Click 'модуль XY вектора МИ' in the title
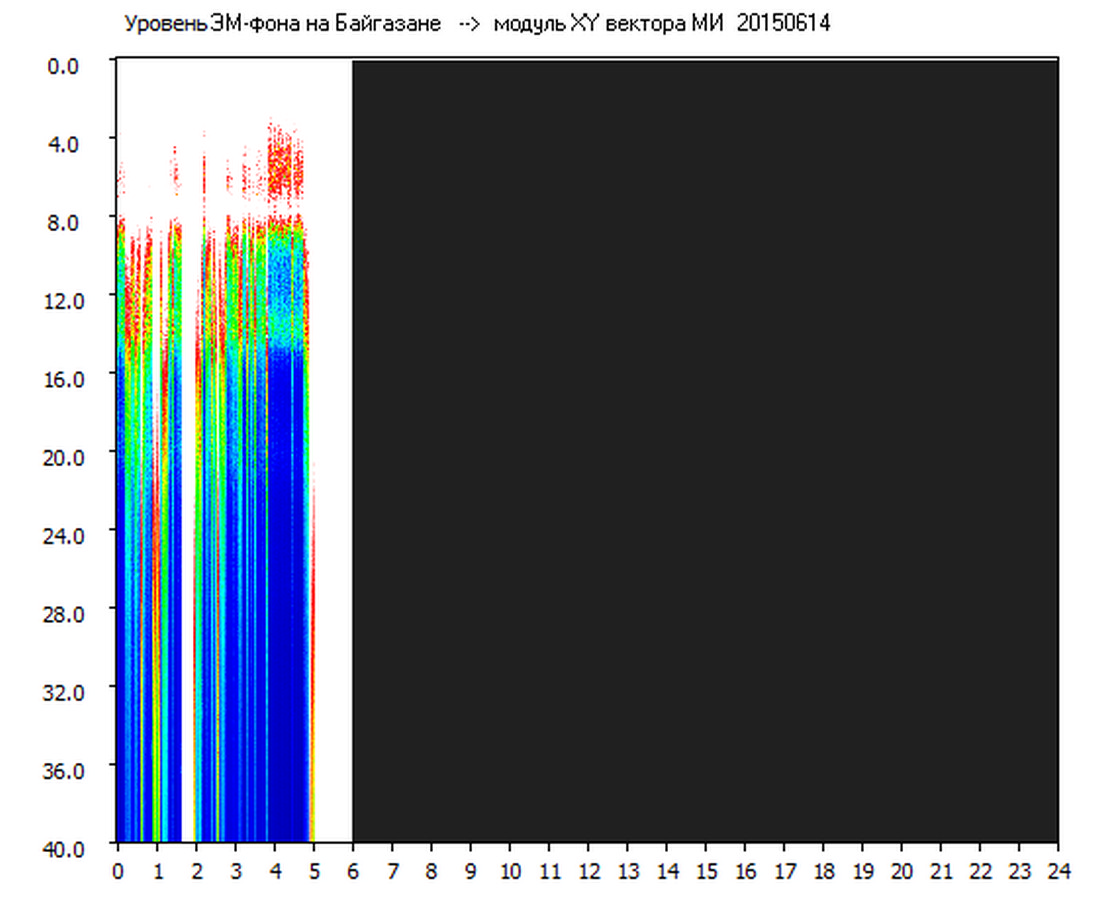 pos(608,24)
